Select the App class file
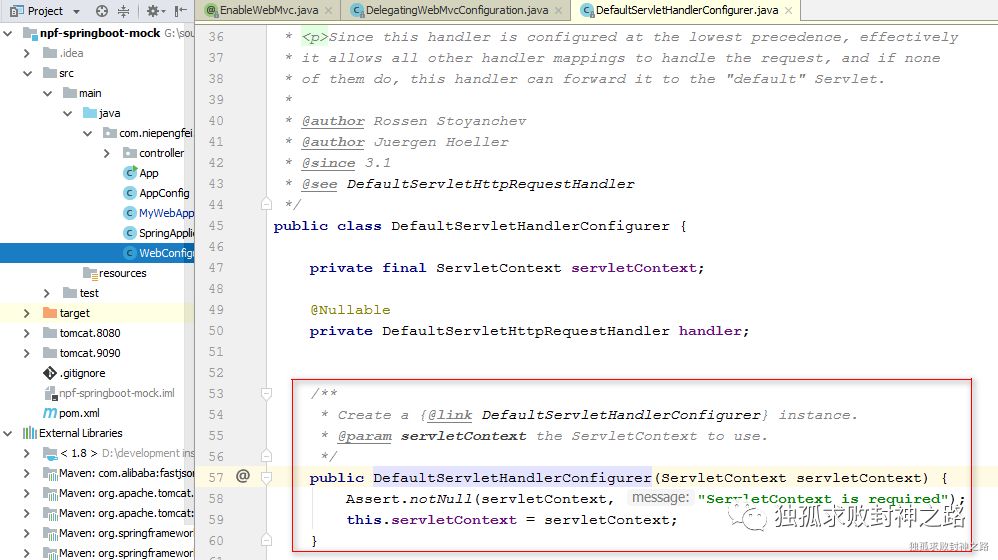 coord(148,173)
